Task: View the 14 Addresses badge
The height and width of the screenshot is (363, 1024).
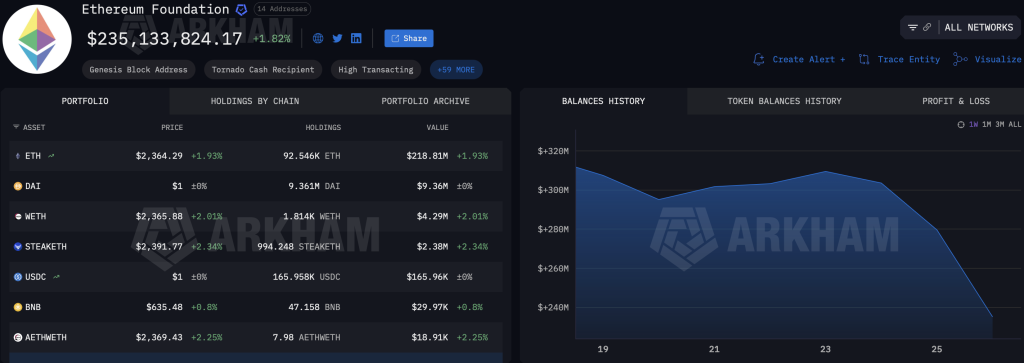Action: pos(282,9)
